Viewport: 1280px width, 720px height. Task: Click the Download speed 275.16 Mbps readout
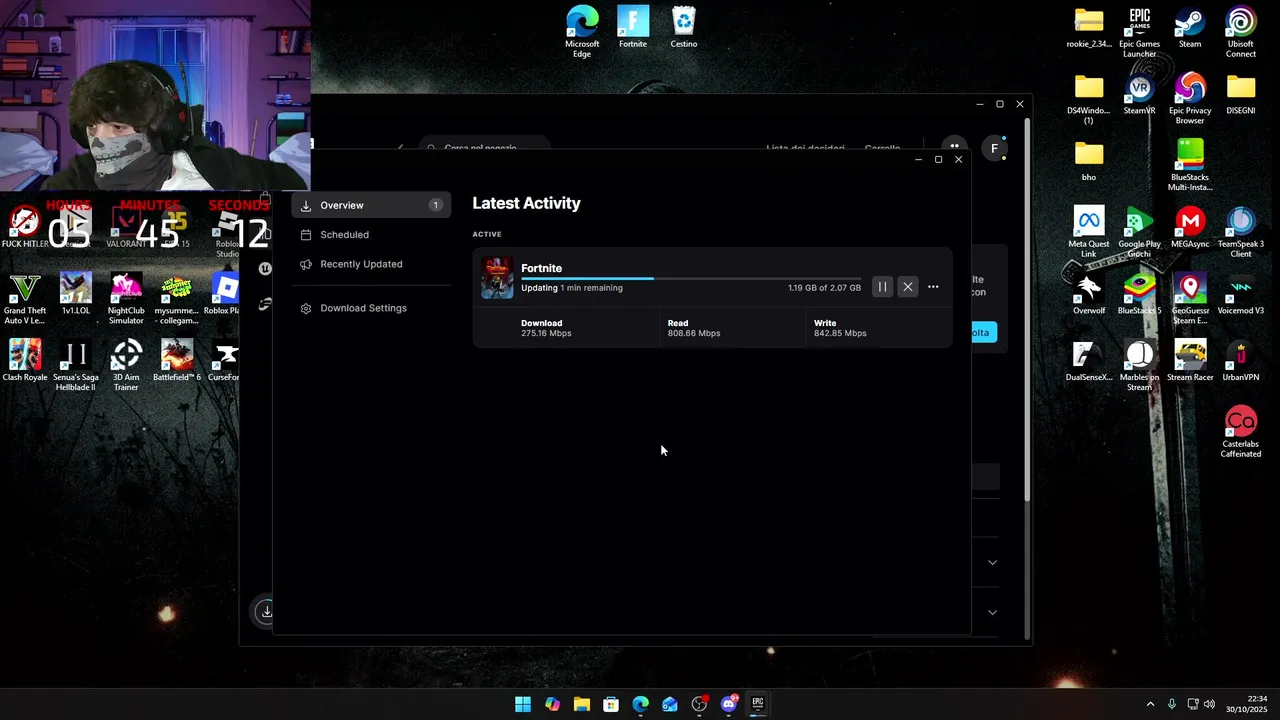coord(546,328)
